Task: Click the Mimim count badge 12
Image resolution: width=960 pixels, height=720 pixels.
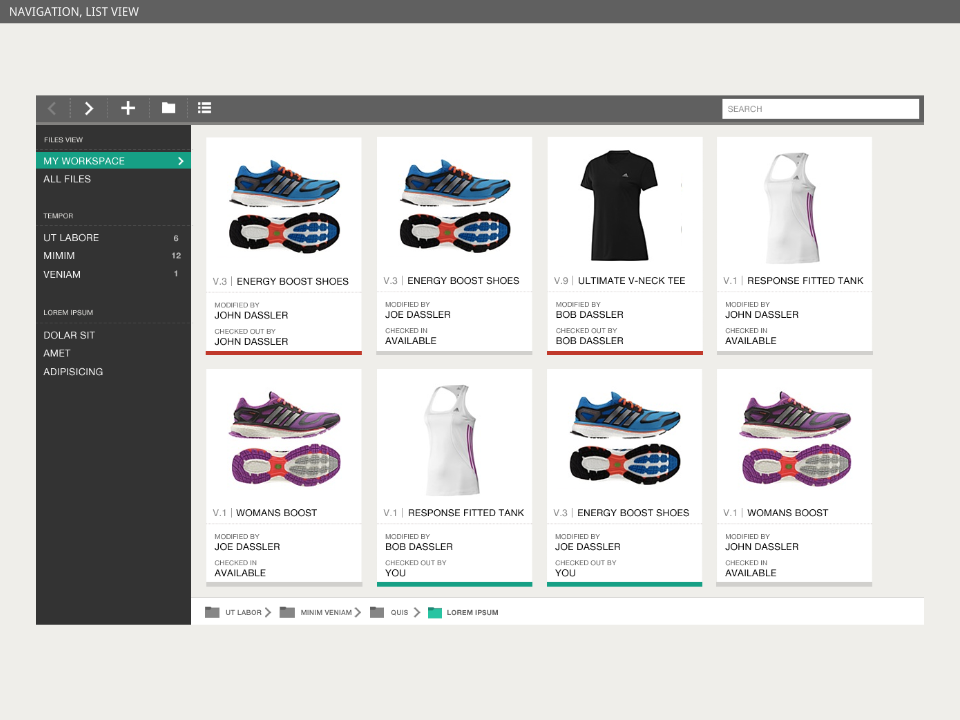Action: [176, 255]
